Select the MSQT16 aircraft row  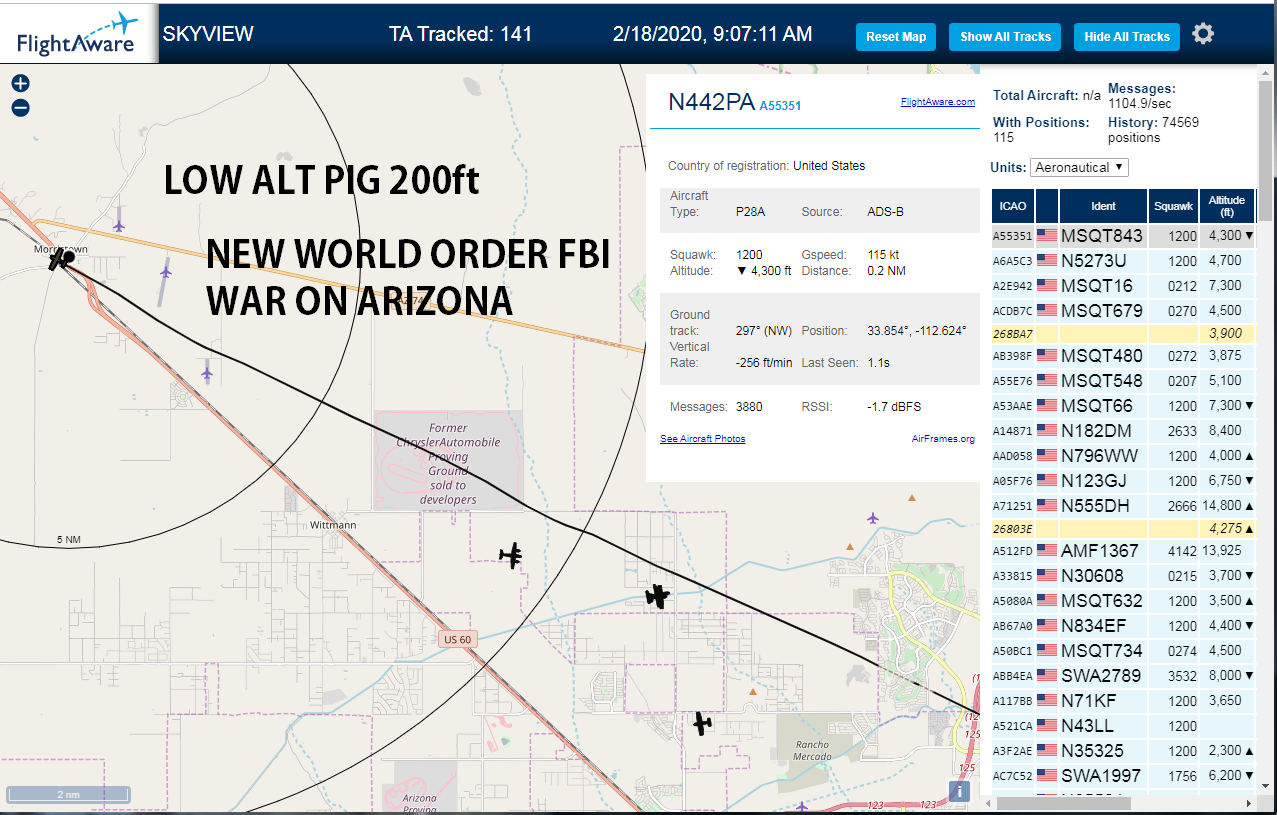click(1123, 286)
